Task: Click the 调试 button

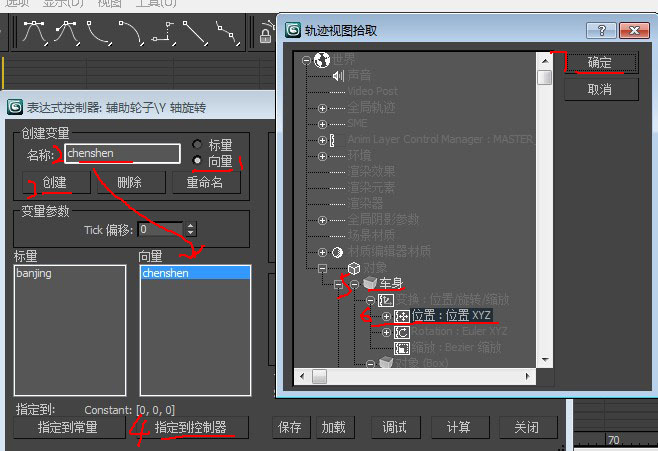Action: [395, 427]
